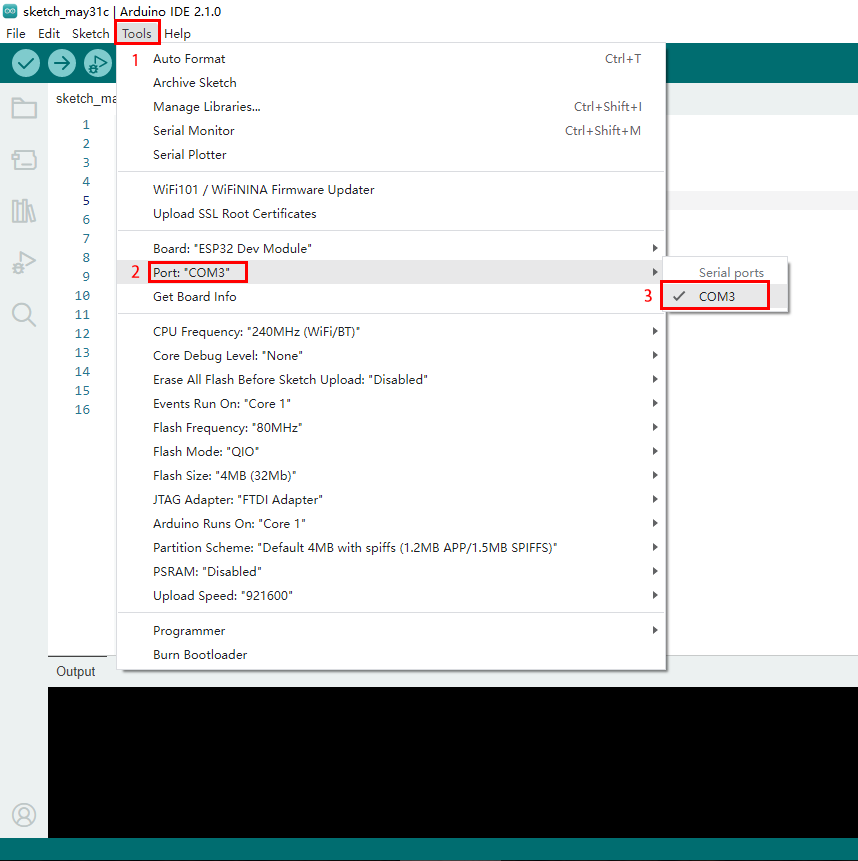
Task: Open the Debug sidebar panel icon
Action: 24,262
